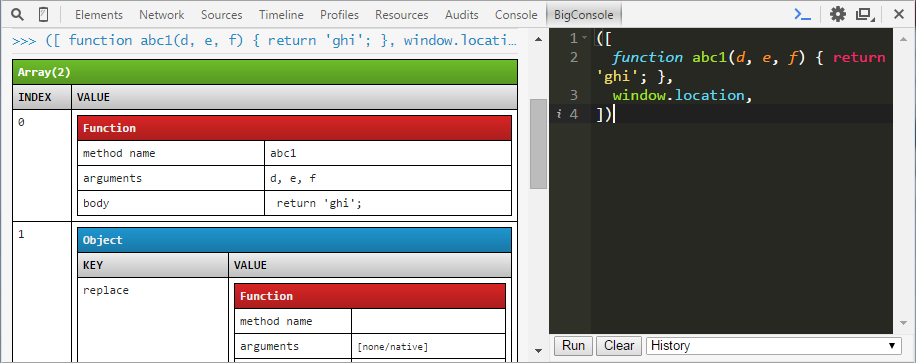Collapse the green Array(2) header
This screenshot has width=916, height=363.
pos(265,72)
